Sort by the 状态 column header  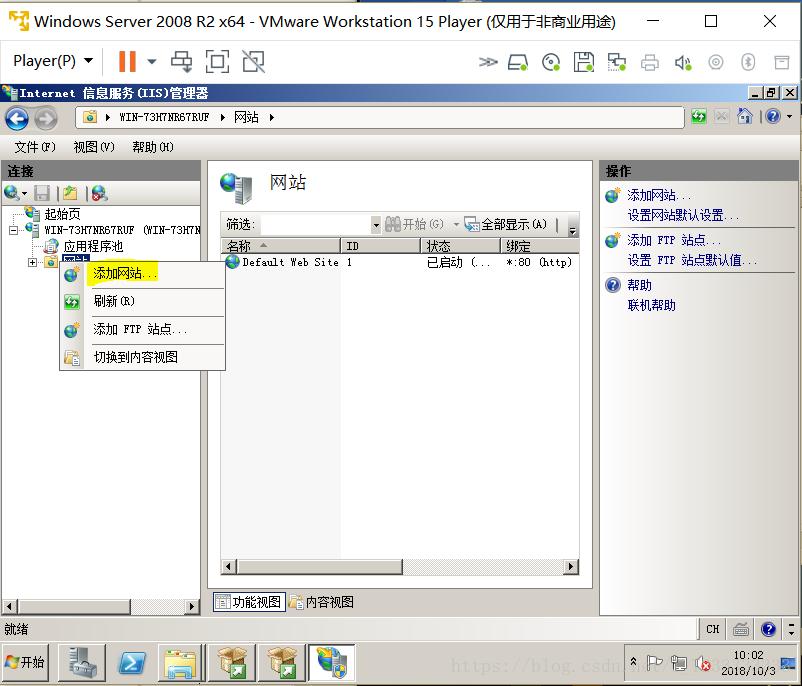tap(460, 246)
